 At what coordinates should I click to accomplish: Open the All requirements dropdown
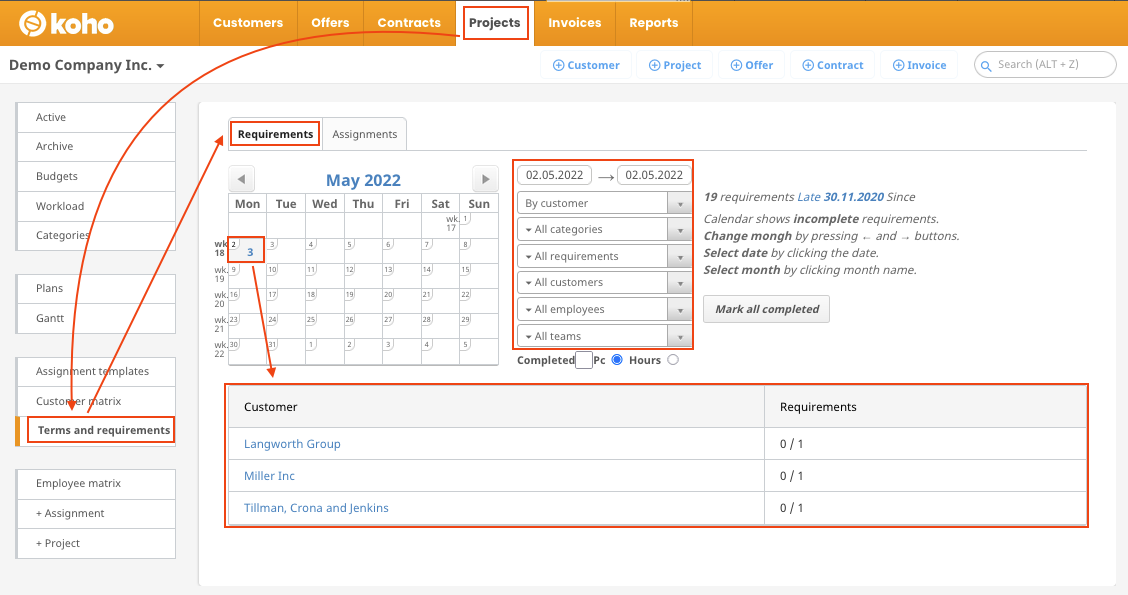(x=604, y=256)
